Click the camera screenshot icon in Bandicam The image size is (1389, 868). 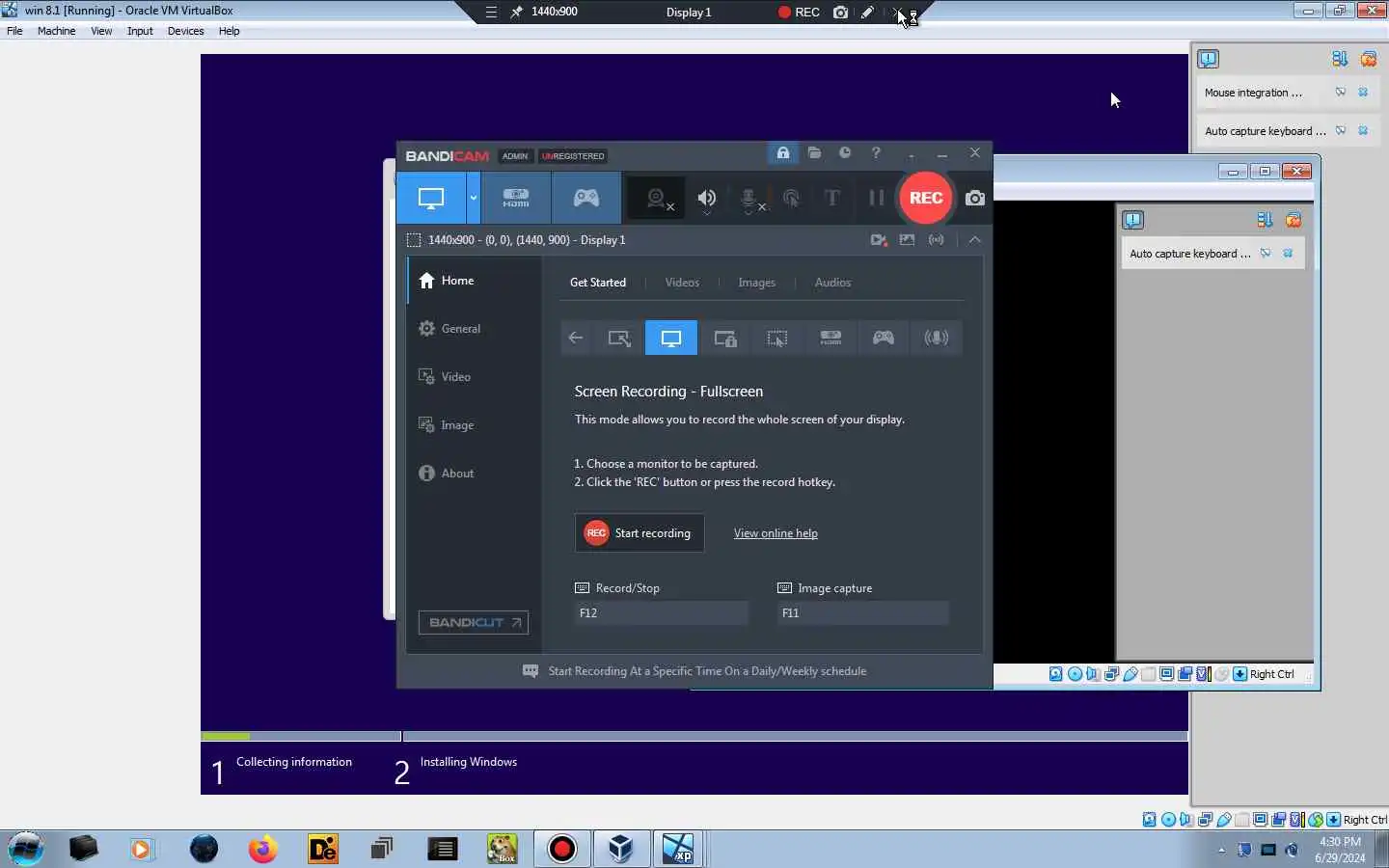coord(975,198)
